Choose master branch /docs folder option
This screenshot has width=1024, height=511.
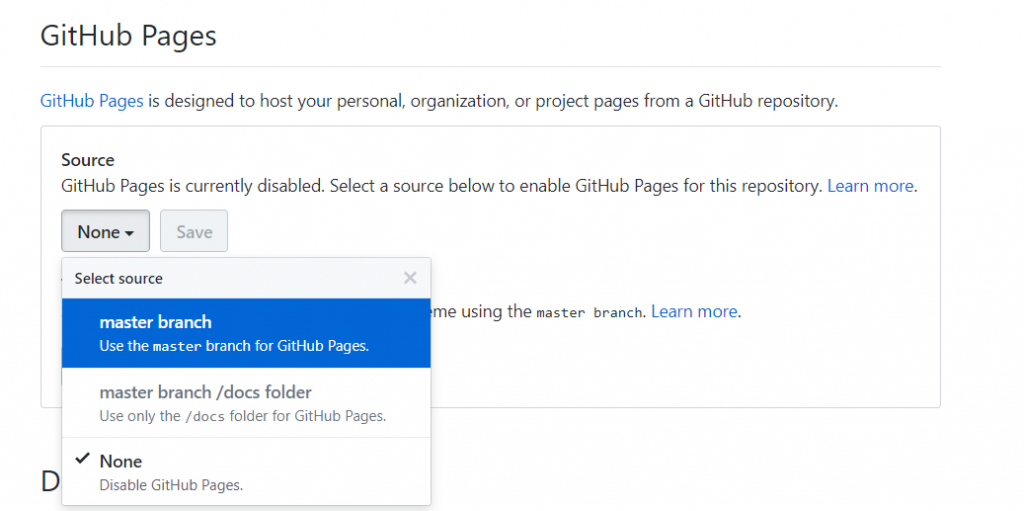[x=205, y=392]
